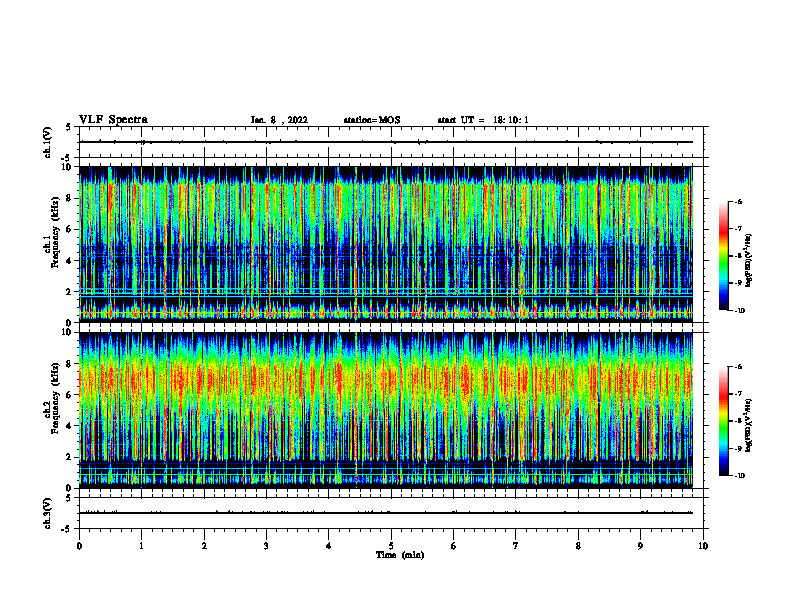Click the "VLF Spectra" plot title
The height and width of the screenshot is (612, 792).
click(x=113, y=120)
